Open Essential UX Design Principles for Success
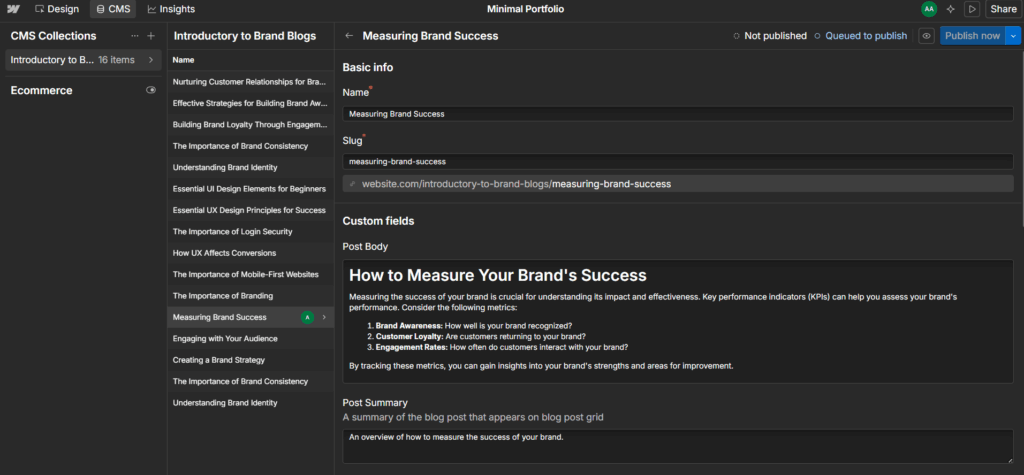 250,210
